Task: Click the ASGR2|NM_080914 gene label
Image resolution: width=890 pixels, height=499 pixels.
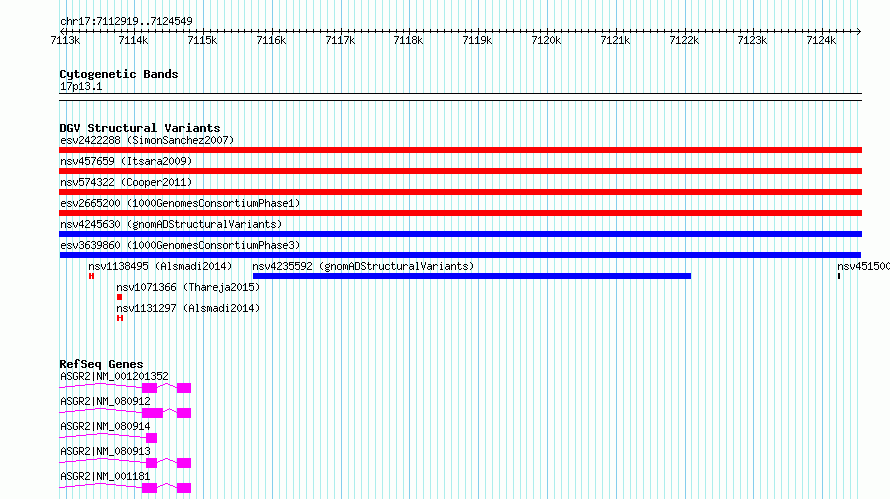Action: (105, 426)
